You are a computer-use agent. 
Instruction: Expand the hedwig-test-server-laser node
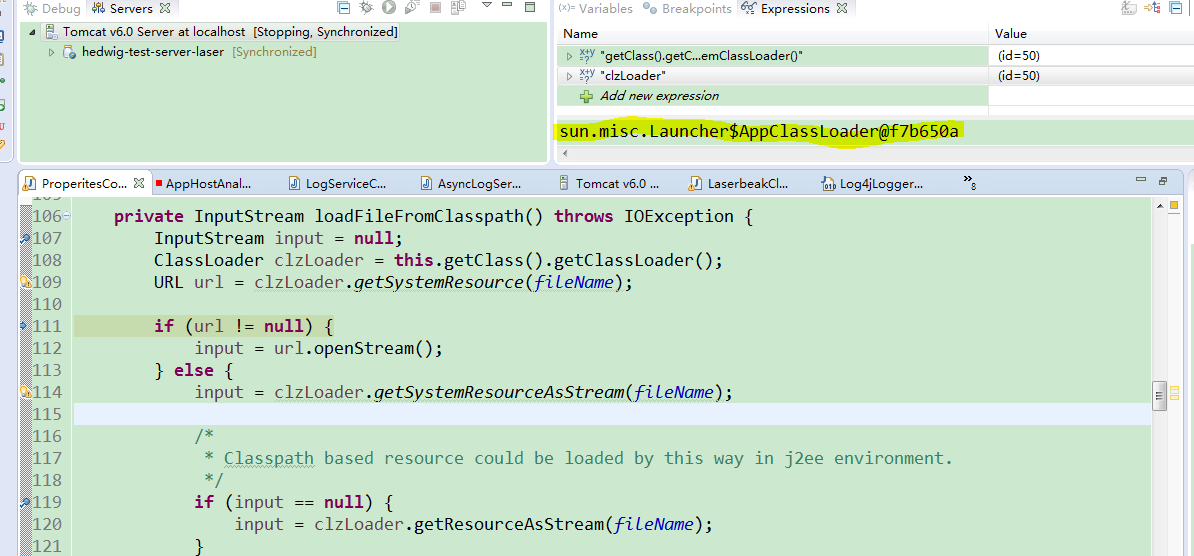click(51, 53)
